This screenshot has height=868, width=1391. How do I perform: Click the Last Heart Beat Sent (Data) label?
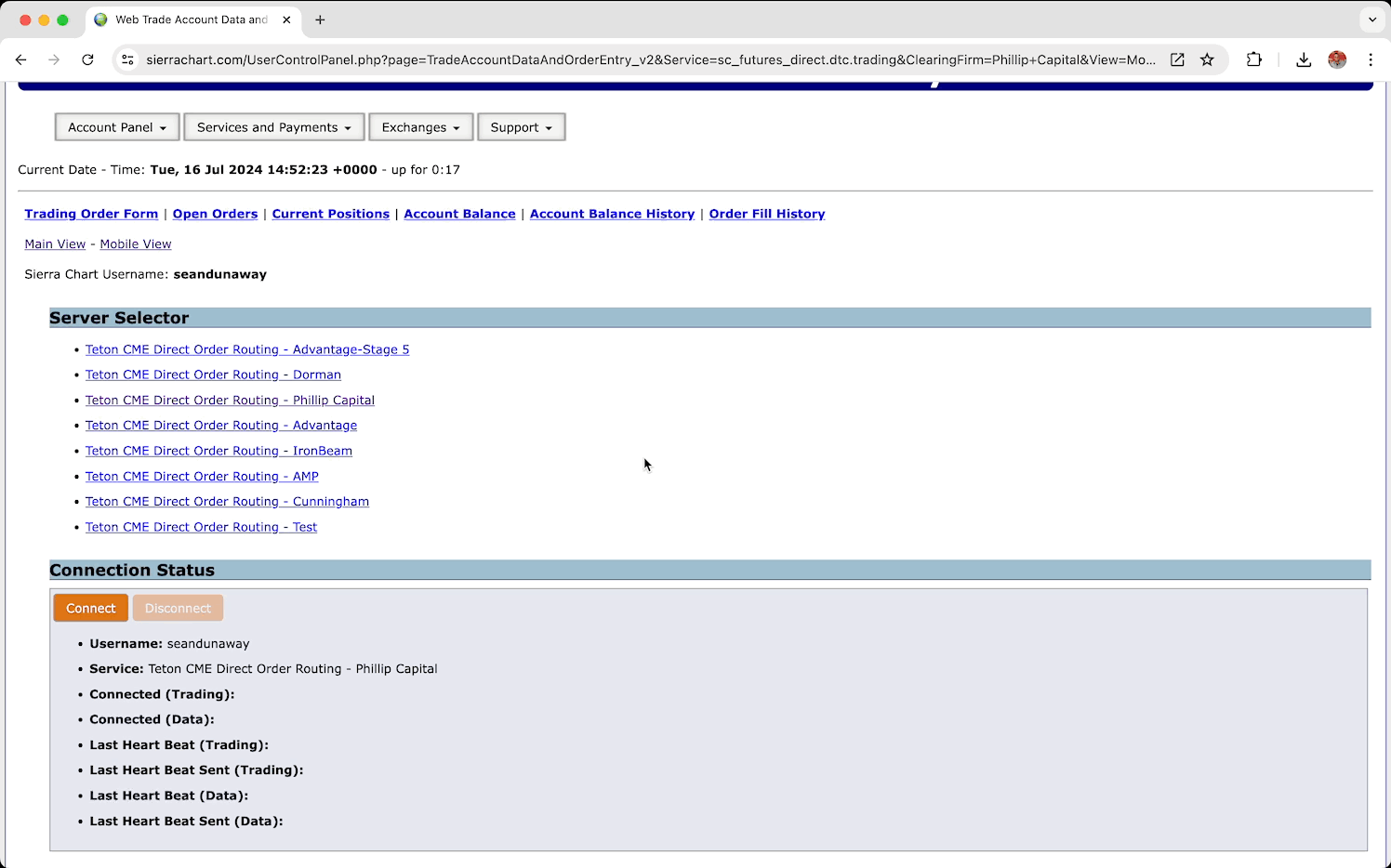coord(186,822)
